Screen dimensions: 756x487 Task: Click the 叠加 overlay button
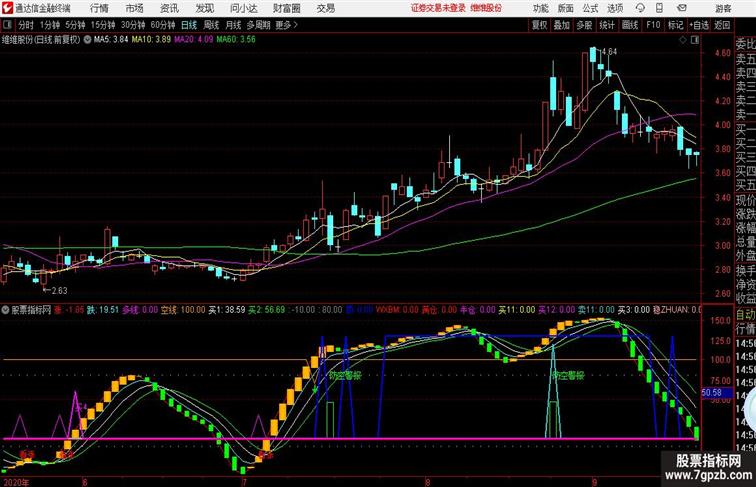(x=562, y=25)
